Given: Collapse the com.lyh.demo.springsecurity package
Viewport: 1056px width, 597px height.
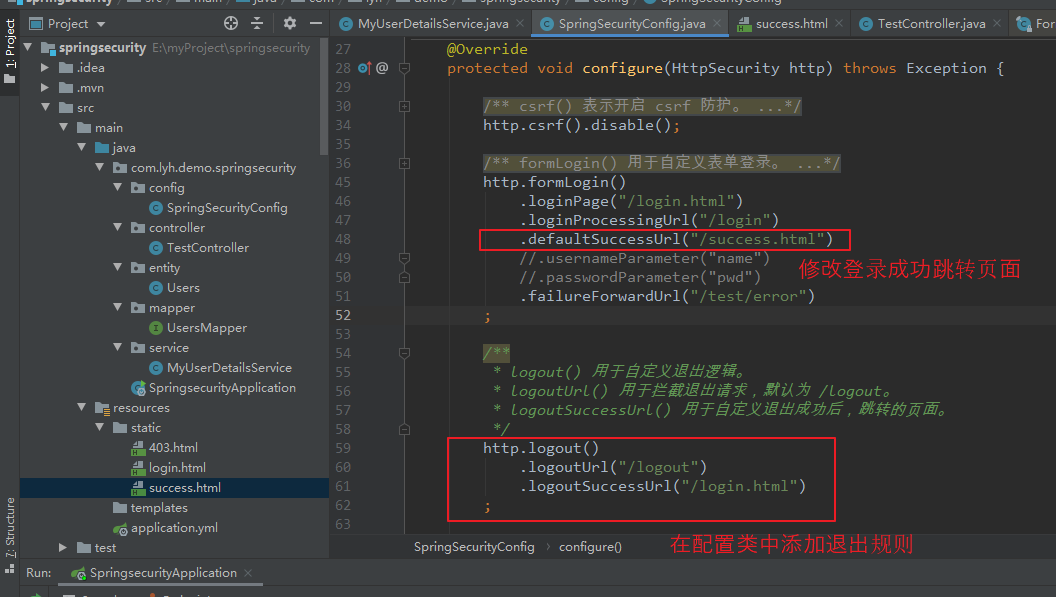Looking at the screenshot, I should tap(100, 167).
